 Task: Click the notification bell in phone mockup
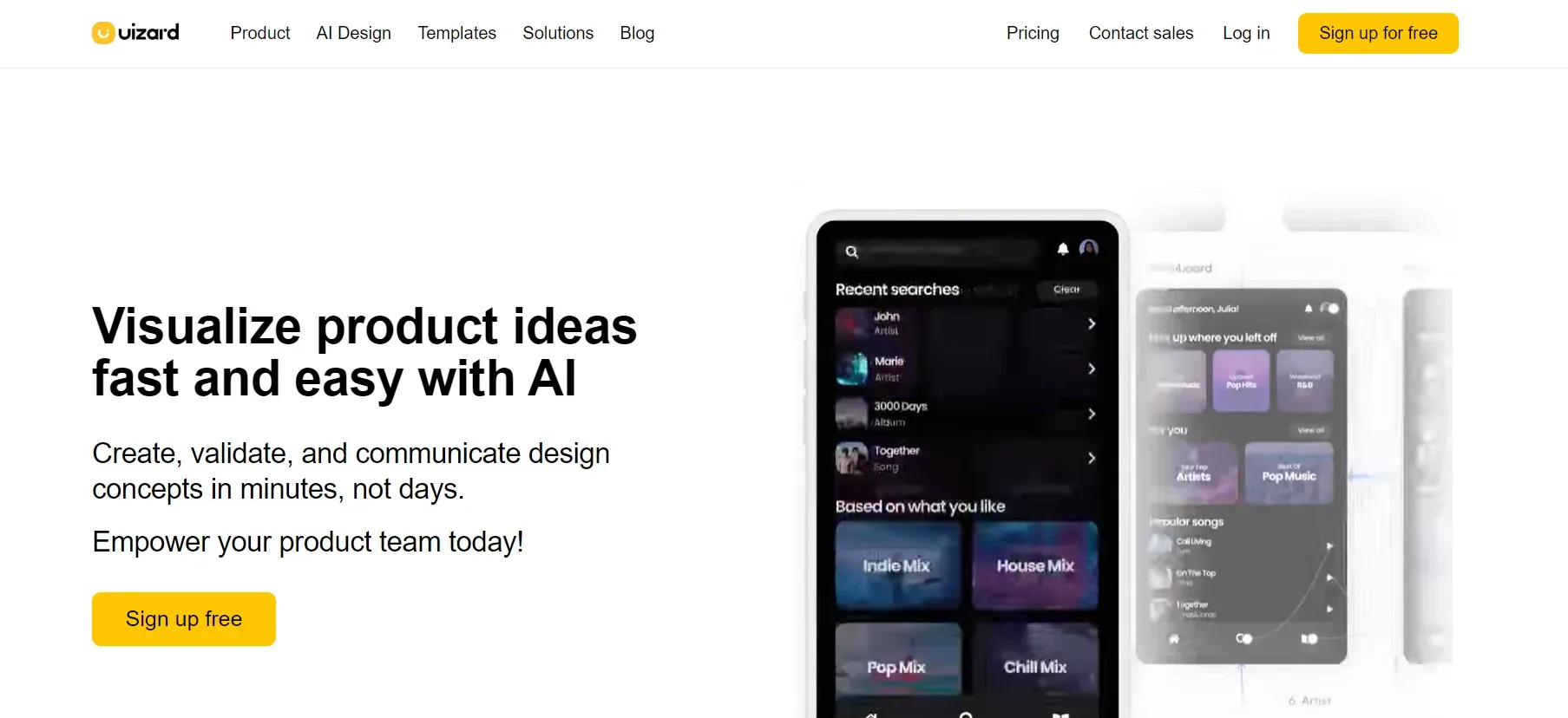tap(1063, 249)
